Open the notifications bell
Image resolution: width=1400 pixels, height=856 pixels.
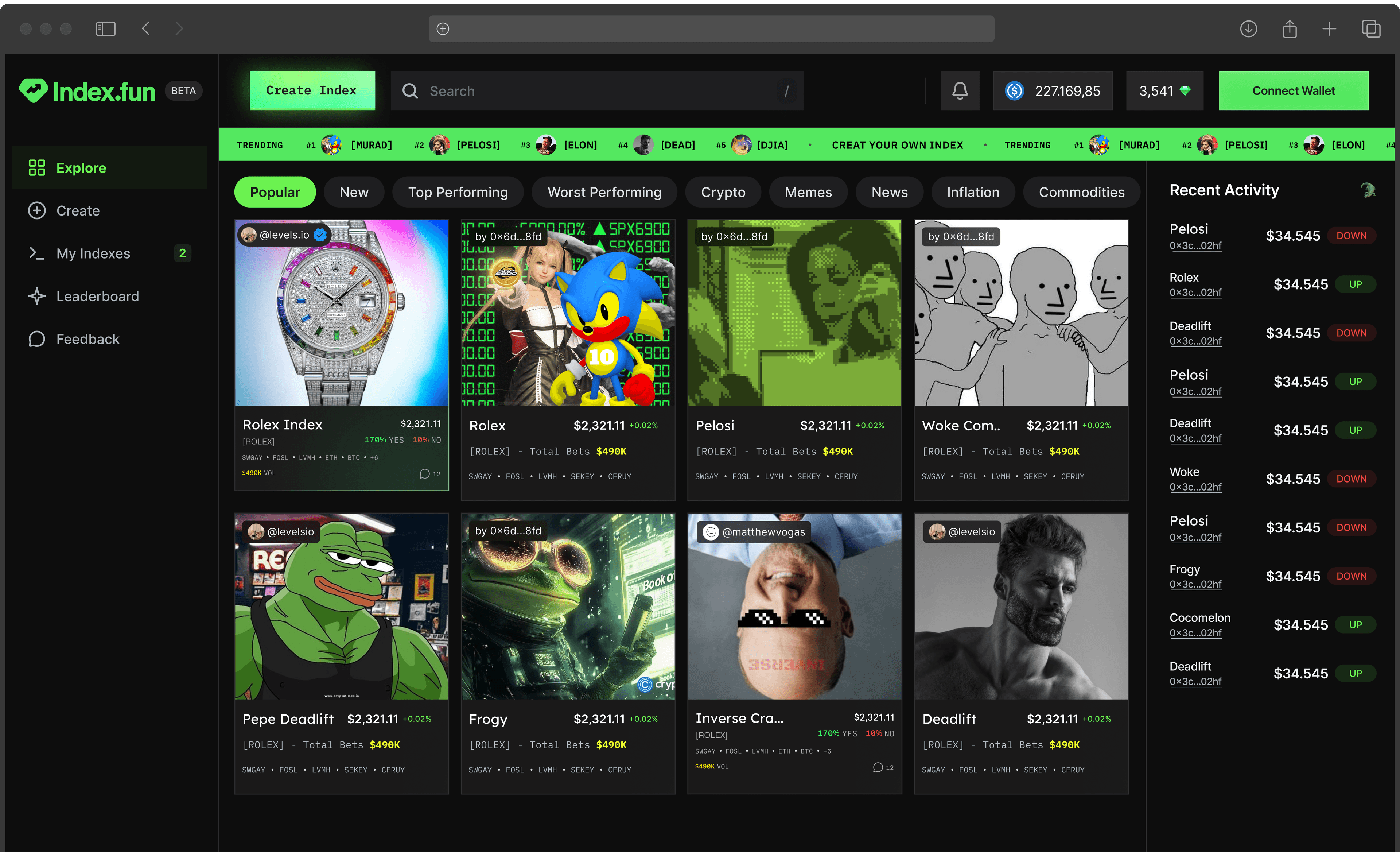click(960, 91)
